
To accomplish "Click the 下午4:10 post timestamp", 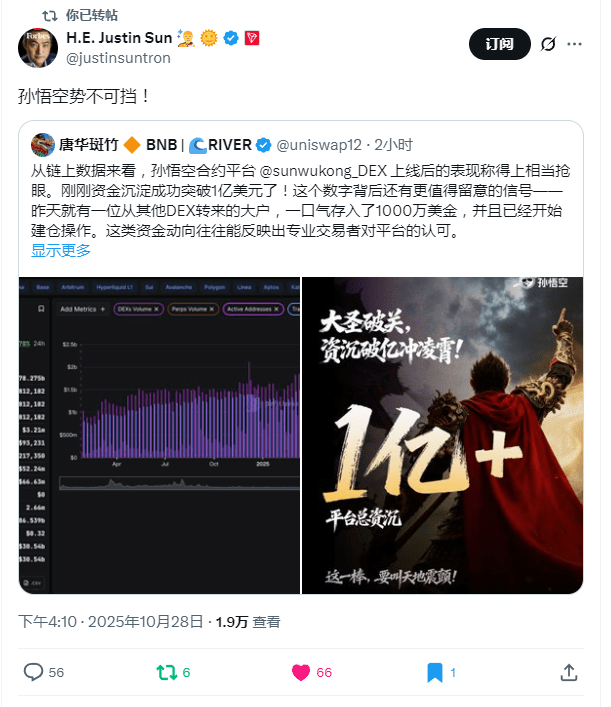I will point(47,622).
